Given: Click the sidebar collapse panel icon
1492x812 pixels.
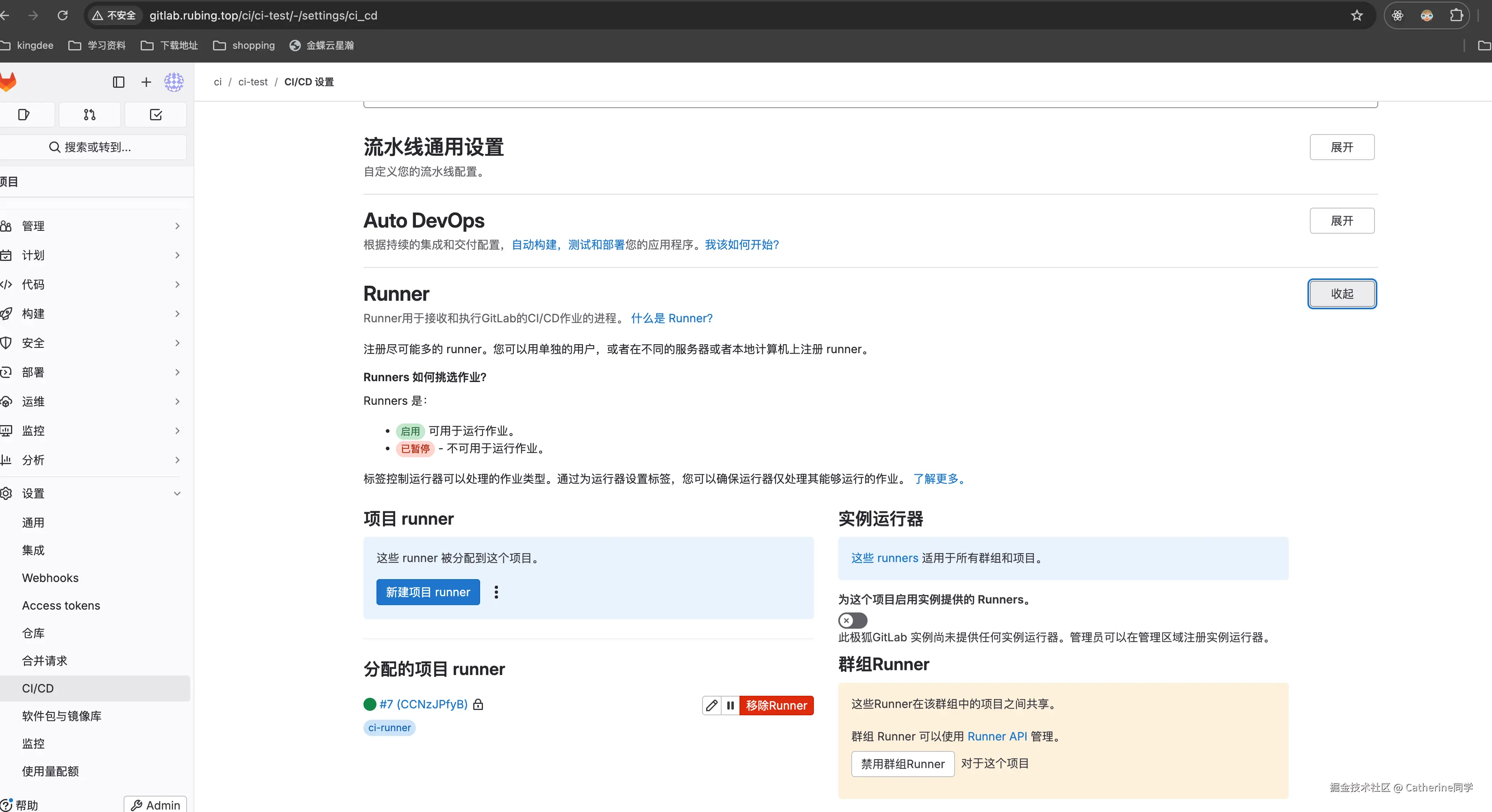Looking at the screenshot, I should pyautogui.click(x=118, y=82).
